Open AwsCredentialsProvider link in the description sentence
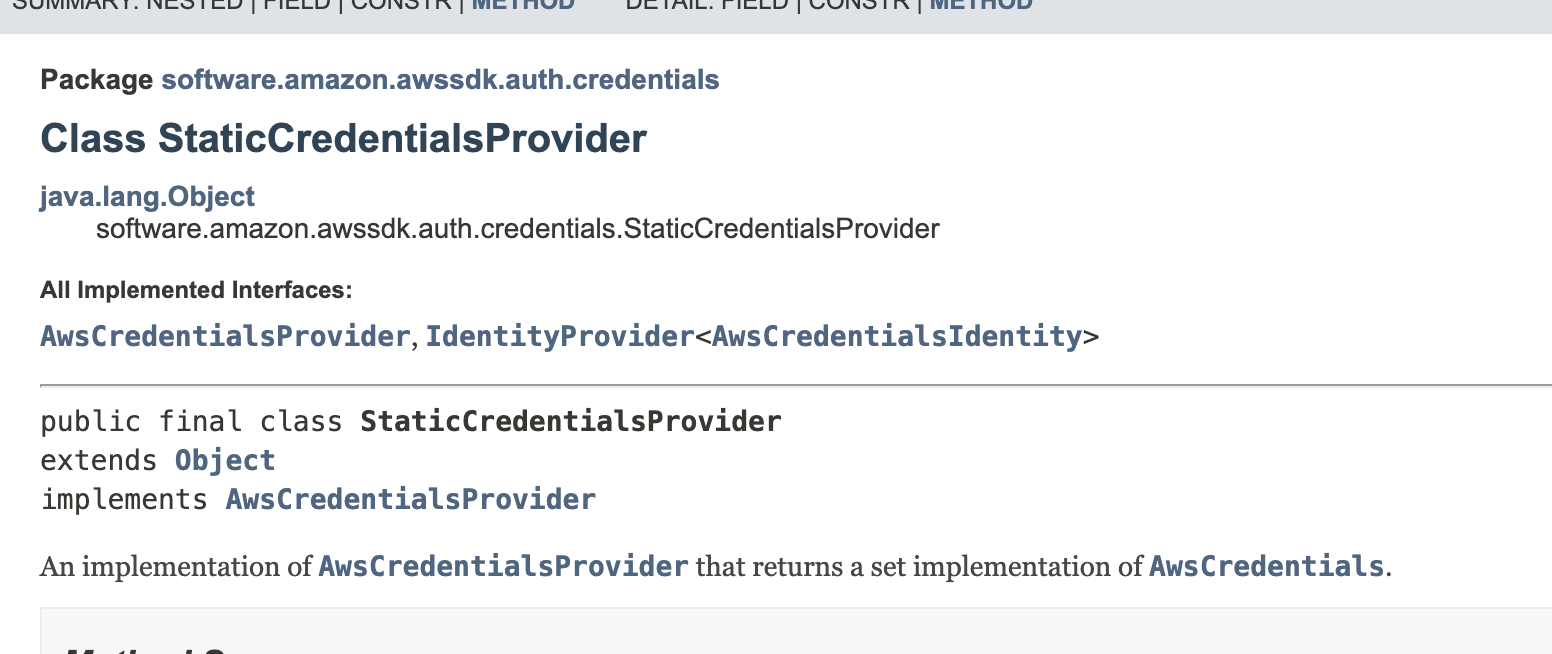1552x654 pixels. coord(503,566)
